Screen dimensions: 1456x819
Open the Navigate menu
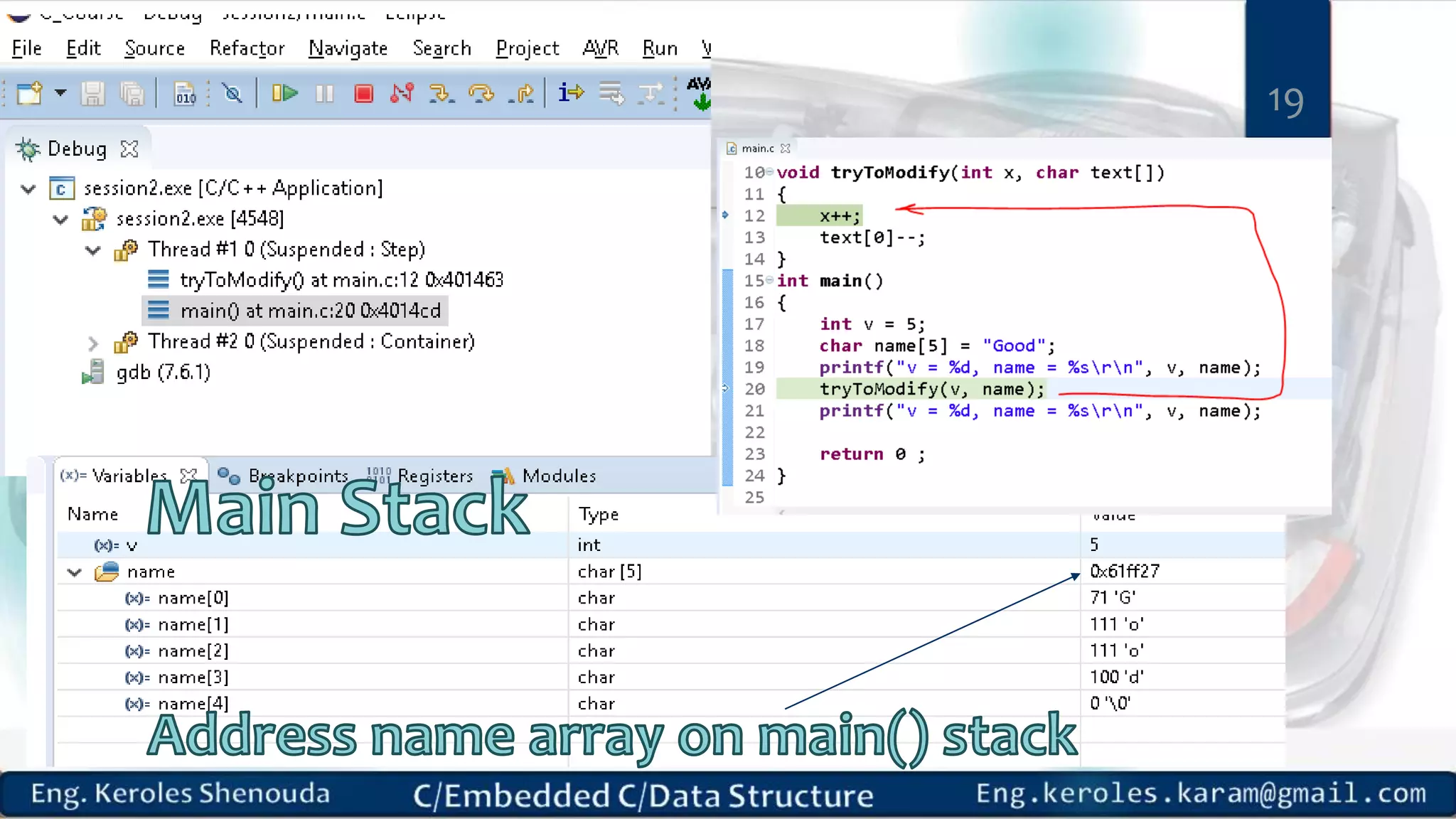point(348,48)
